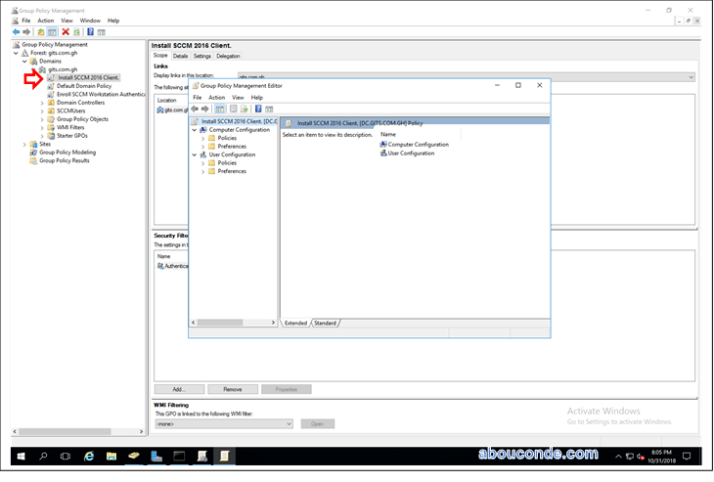Viewport: 714px width, 482px height.
Task: Open Edge browser from the taskbar
Action: click(89, 456)
